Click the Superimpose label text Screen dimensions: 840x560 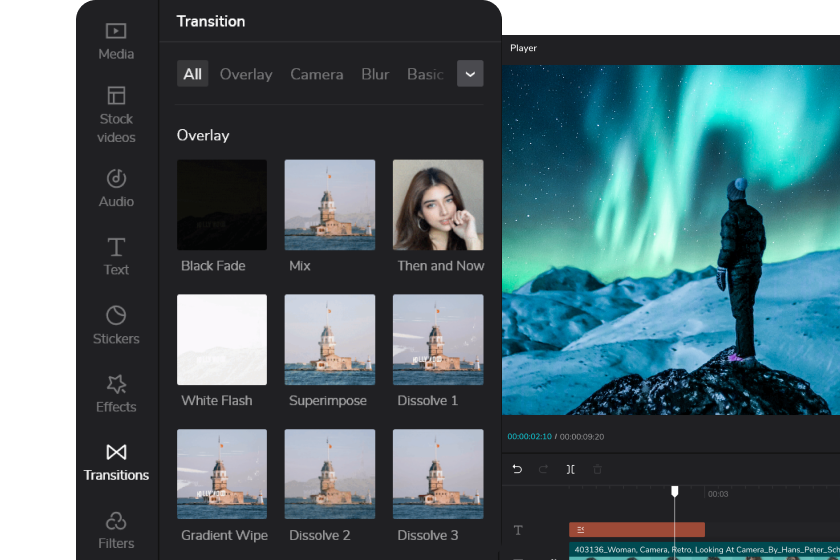[x=327, y=400]
